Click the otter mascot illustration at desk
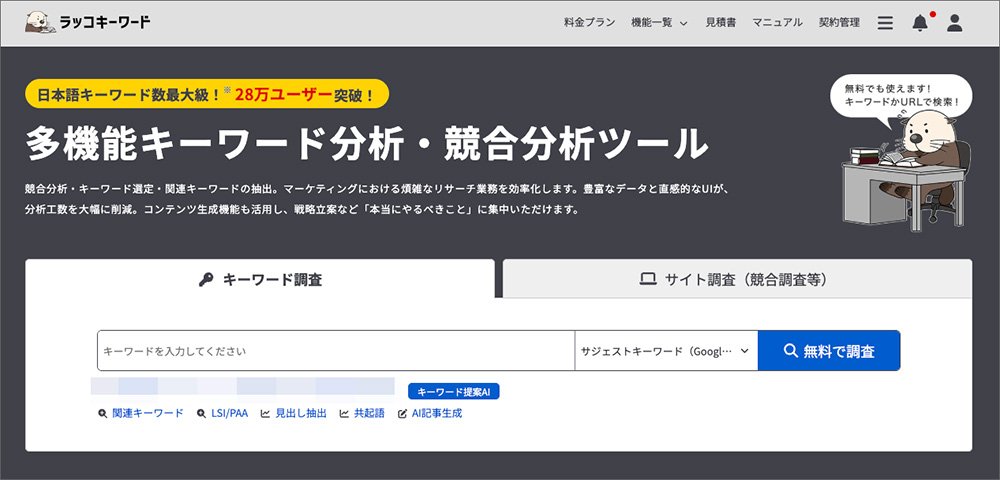Screen dimensions: 1000x480 [x=908, y=170]
